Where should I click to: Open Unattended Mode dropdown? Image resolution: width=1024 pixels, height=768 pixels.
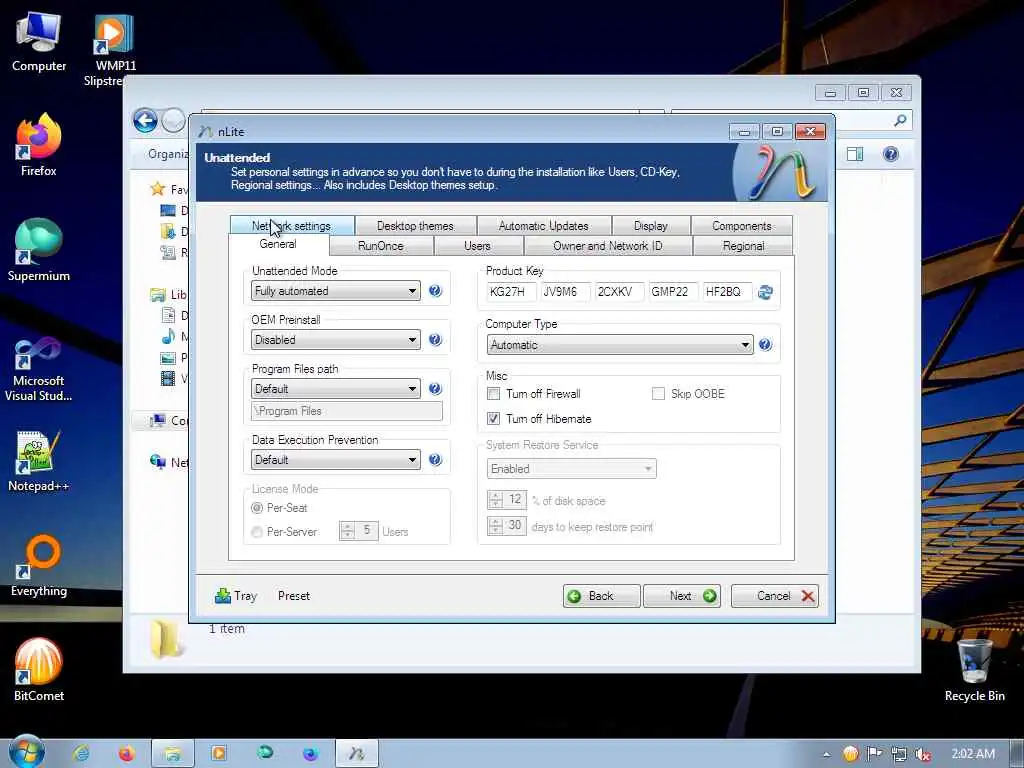[336, 291]
